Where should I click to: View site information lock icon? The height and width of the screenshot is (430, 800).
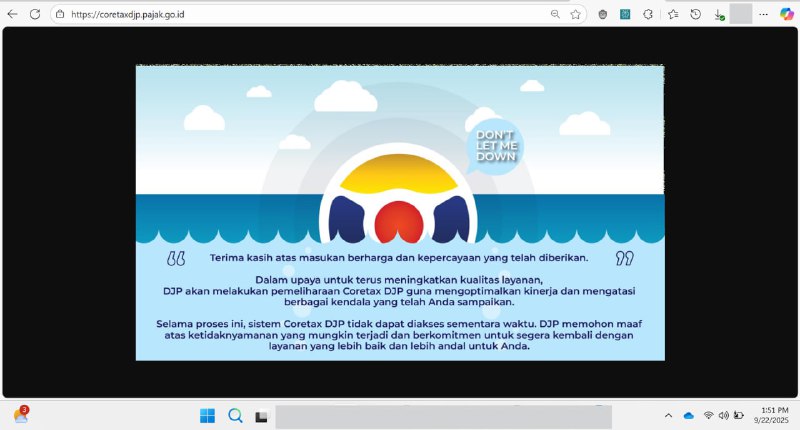click(x=59, y=14)
